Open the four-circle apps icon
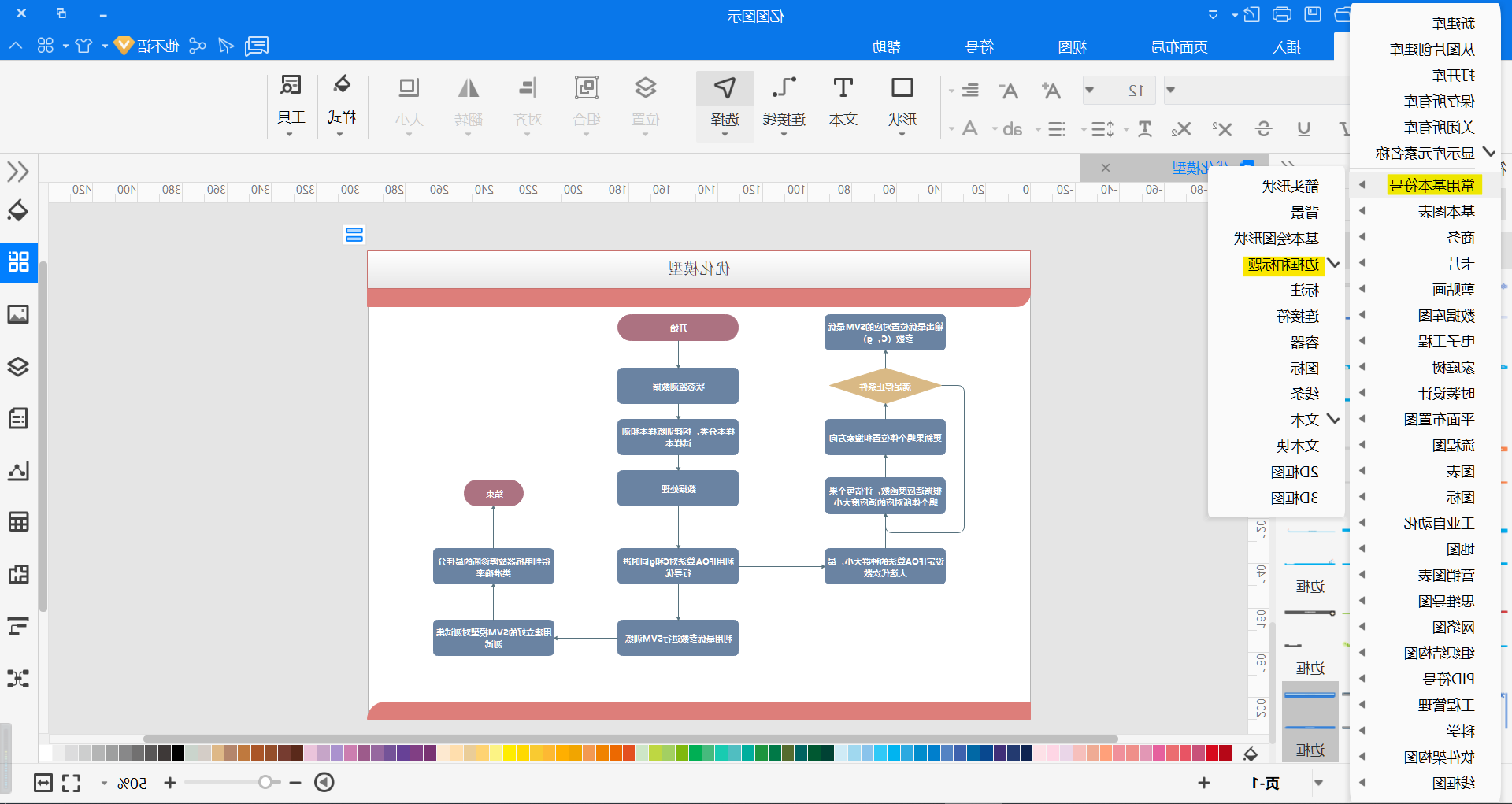 point(46,46)
